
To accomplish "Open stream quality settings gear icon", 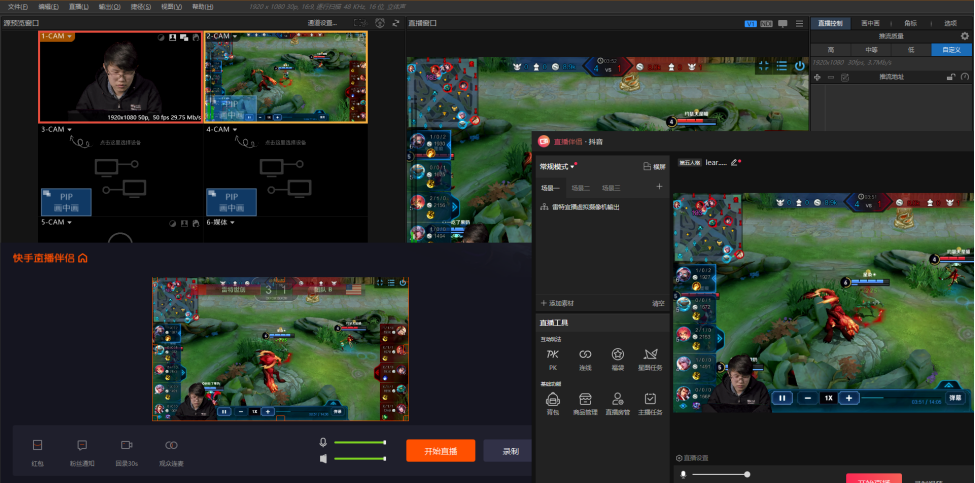I will pos(965,36).
